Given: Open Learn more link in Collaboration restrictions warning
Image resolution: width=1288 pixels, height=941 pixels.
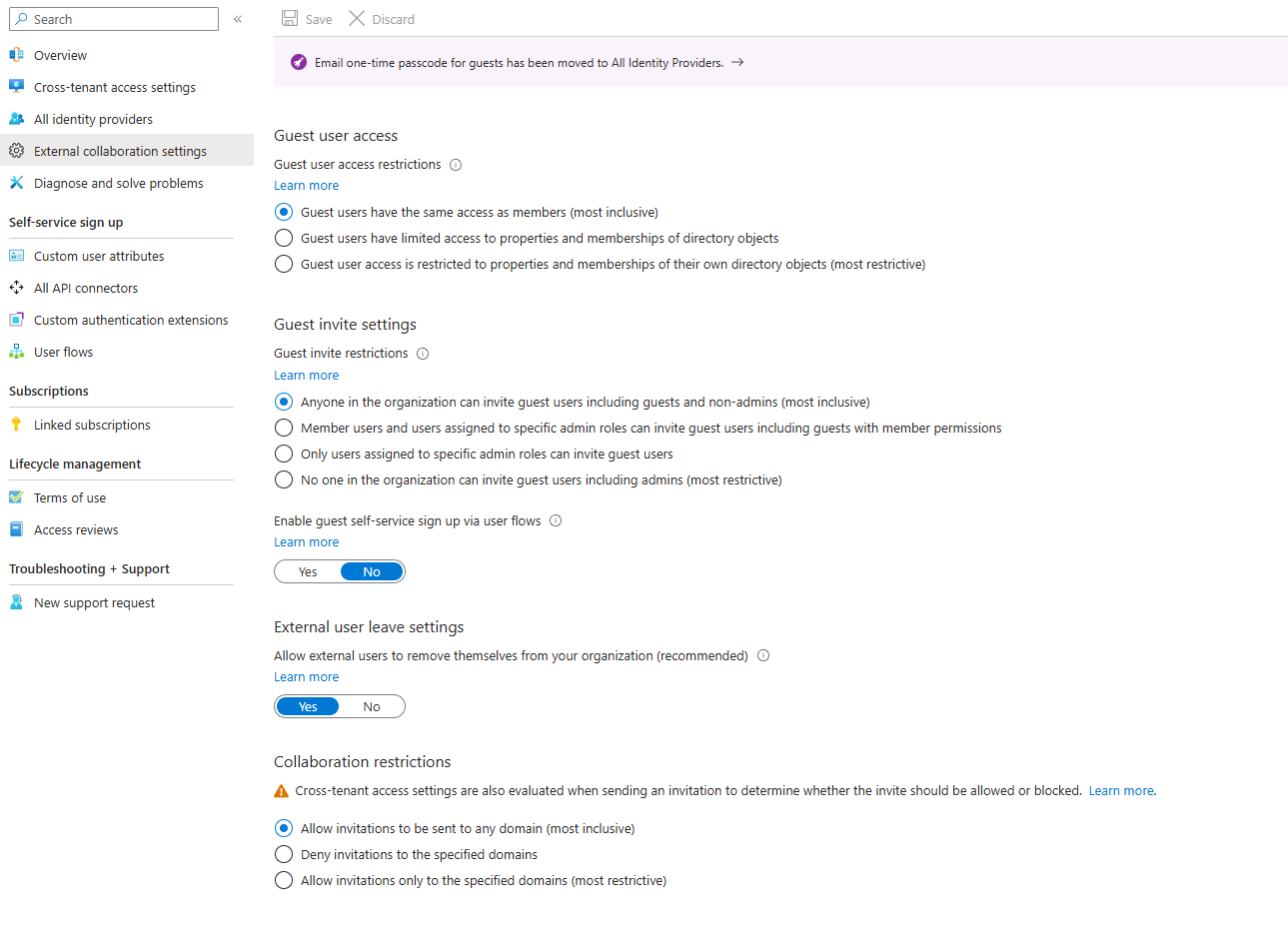Looking at the screenshot, I should click(x=1121, y=791).
